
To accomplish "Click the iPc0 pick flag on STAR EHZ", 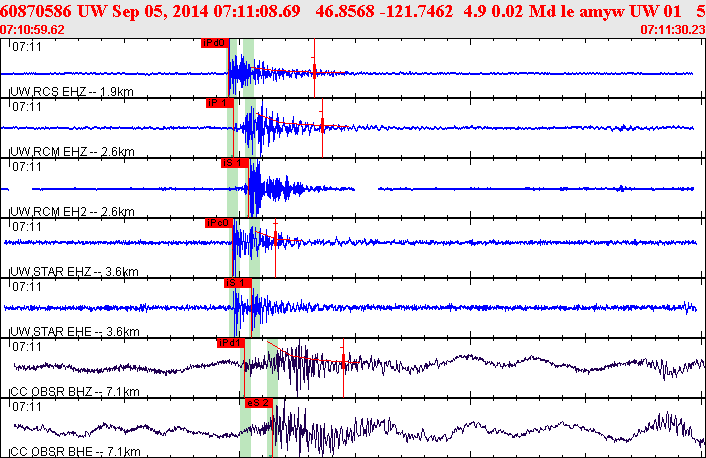I will click(x=219, y=223).
